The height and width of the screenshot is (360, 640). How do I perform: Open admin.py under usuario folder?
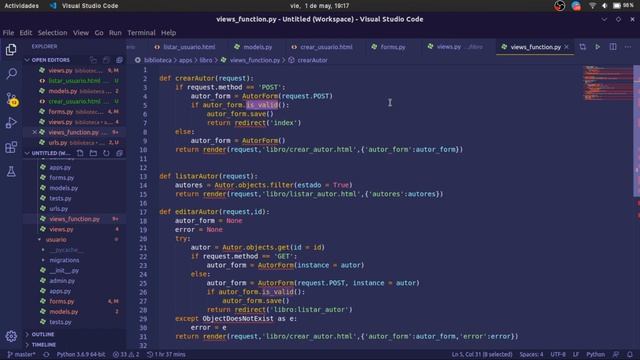pos(62,281)
